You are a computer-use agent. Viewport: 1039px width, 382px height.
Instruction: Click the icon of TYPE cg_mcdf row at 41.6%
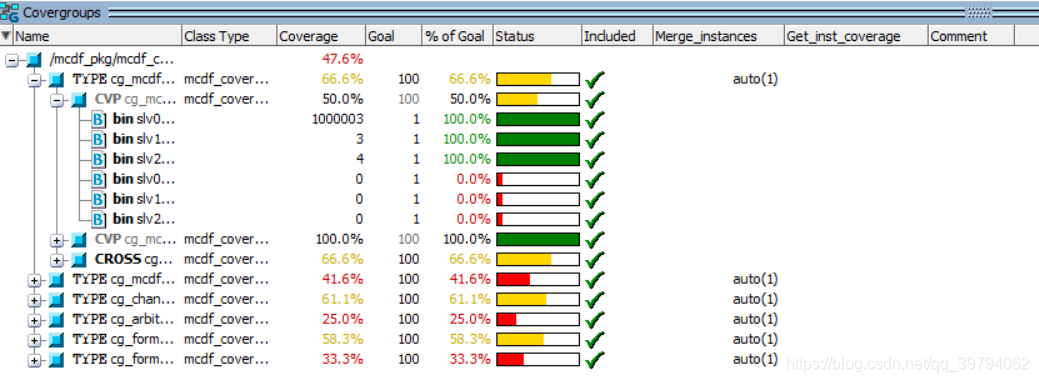[57, 280]
